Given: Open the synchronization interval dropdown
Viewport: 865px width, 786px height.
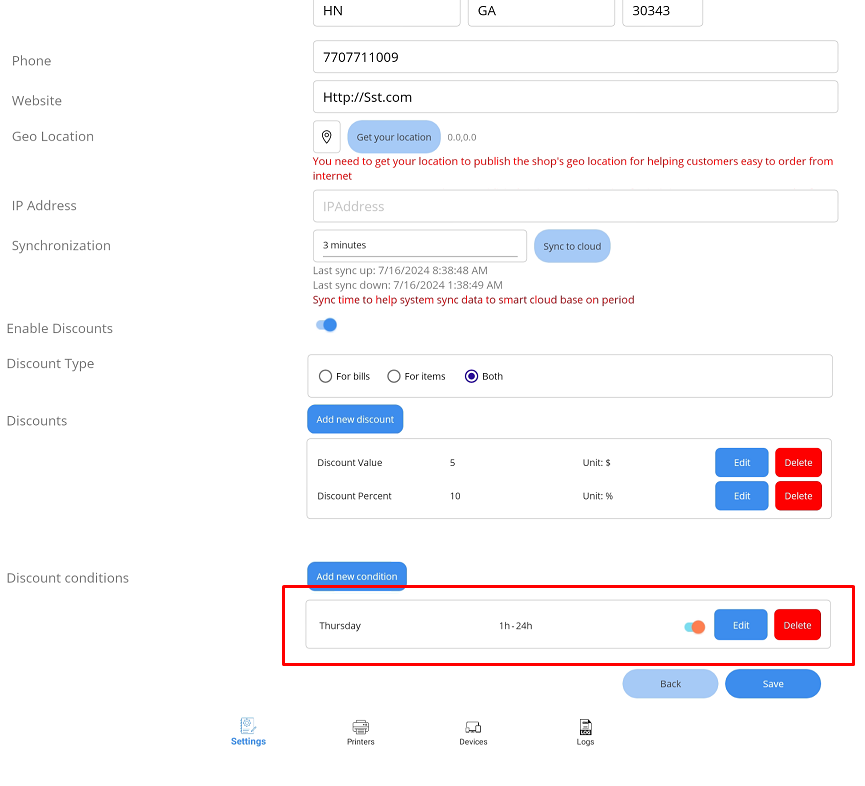Looking at the screenshot, I should 420,246.
